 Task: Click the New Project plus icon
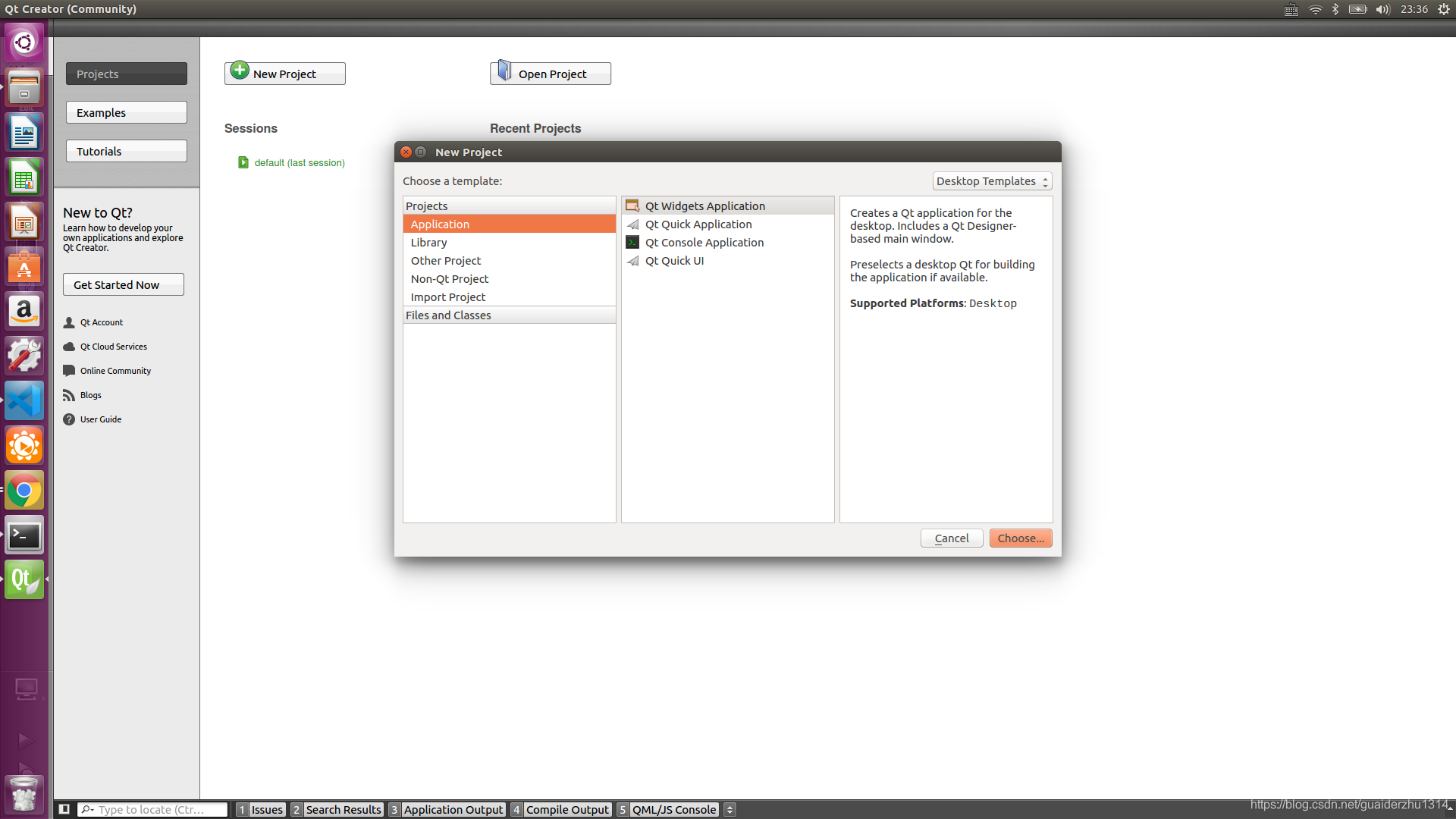click(x=240, y=71)
